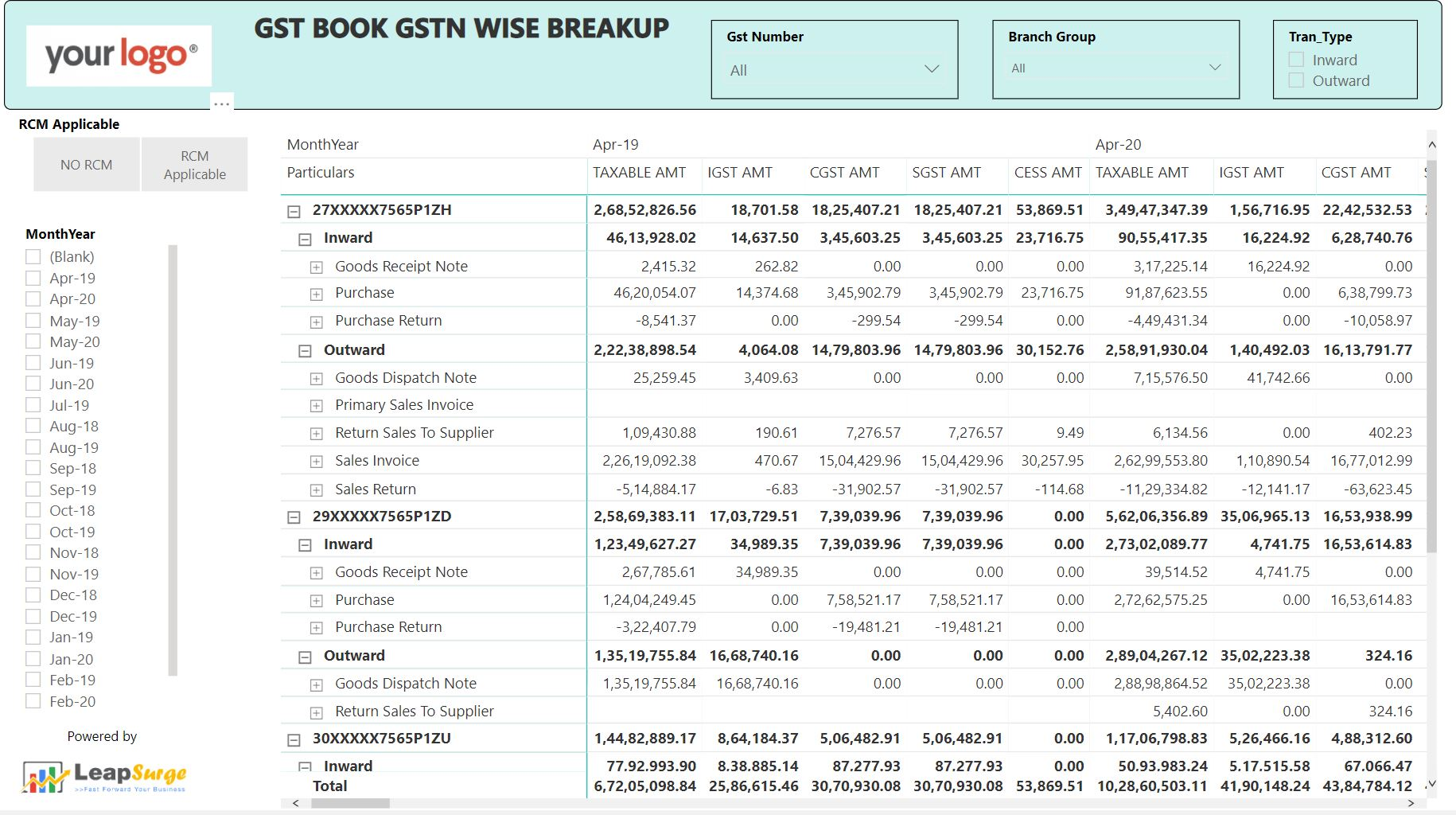Screen dimensions: 1456x815
Task: Check the Outward transaction type box
Action: (1296, 80)
